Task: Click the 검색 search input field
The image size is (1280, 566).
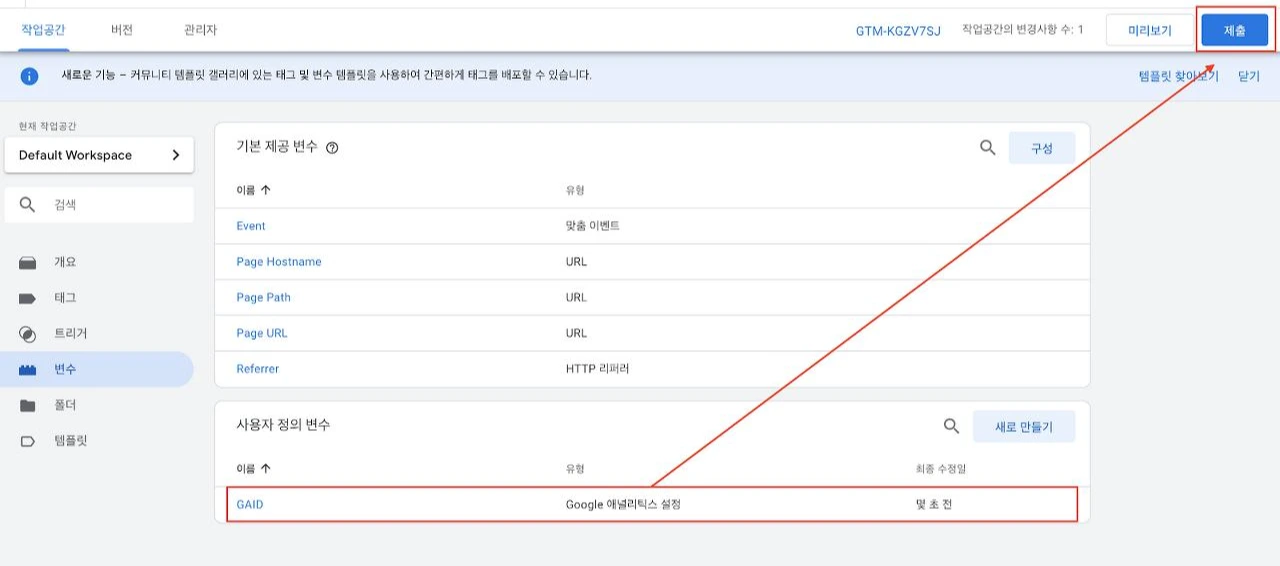Action: tap(99, 205)
